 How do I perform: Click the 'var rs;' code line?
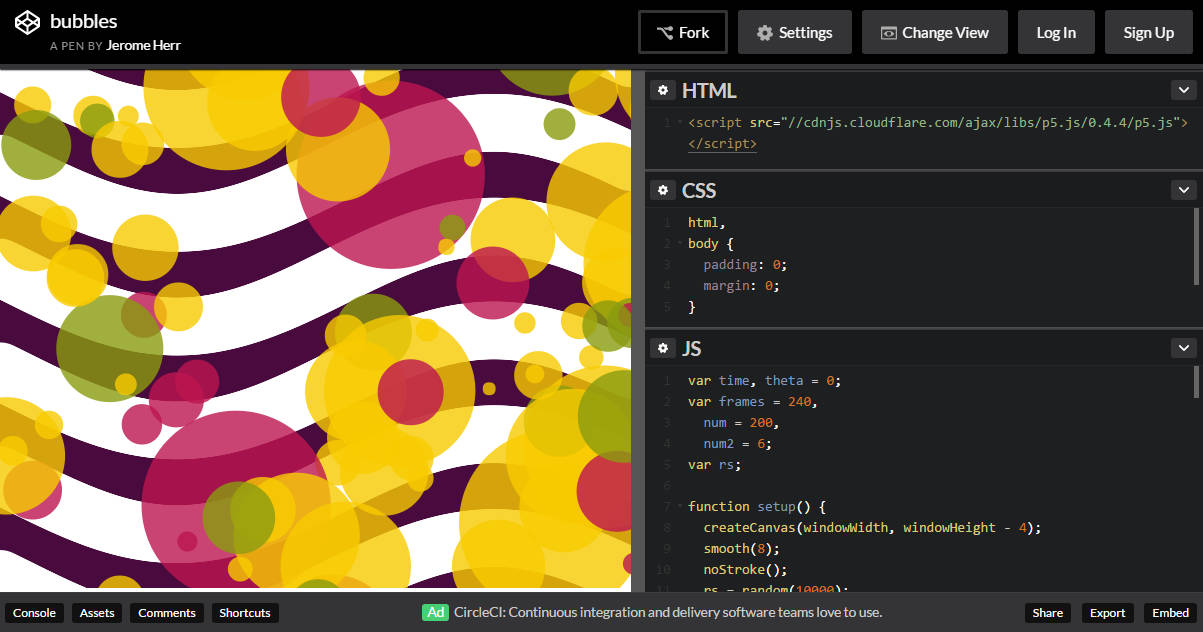coord(715,465)
